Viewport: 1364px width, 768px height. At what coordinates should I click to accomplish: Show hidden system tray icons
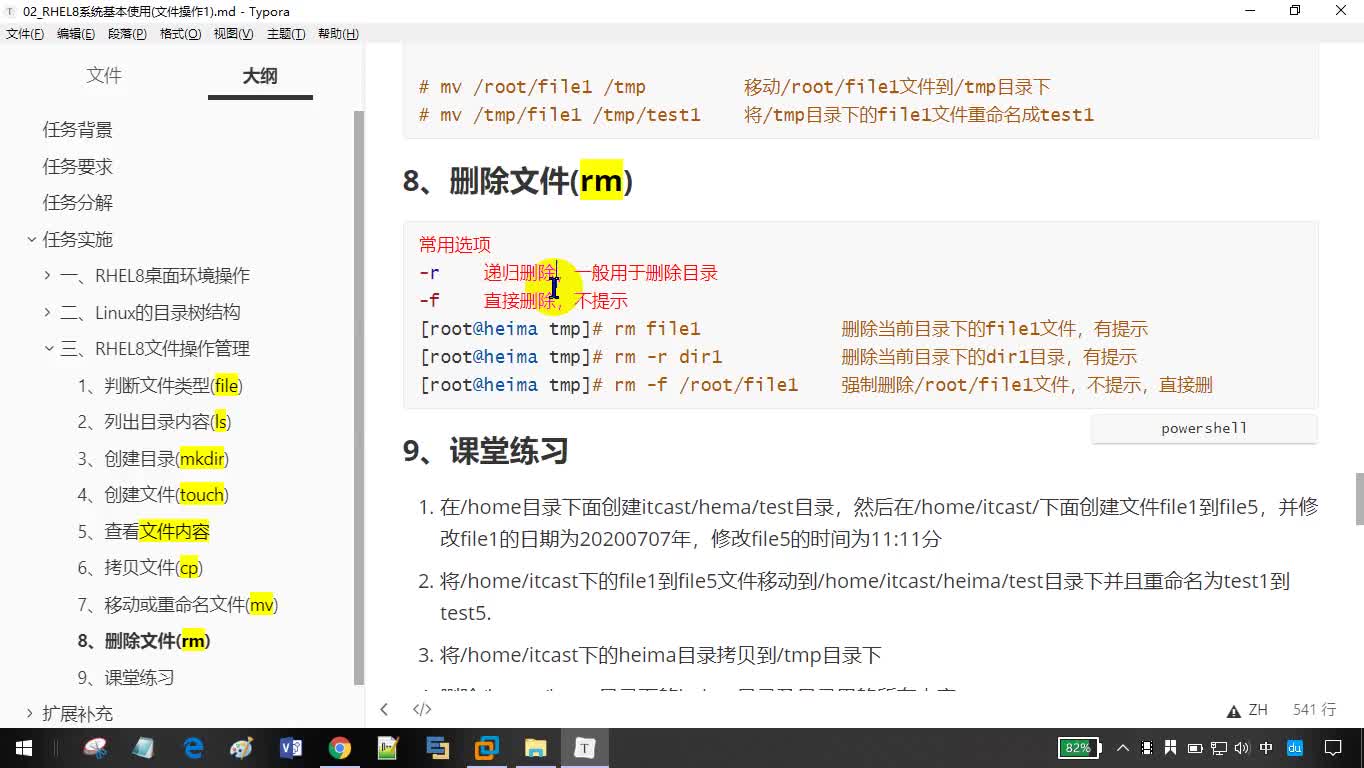(x=1124, y=748)
